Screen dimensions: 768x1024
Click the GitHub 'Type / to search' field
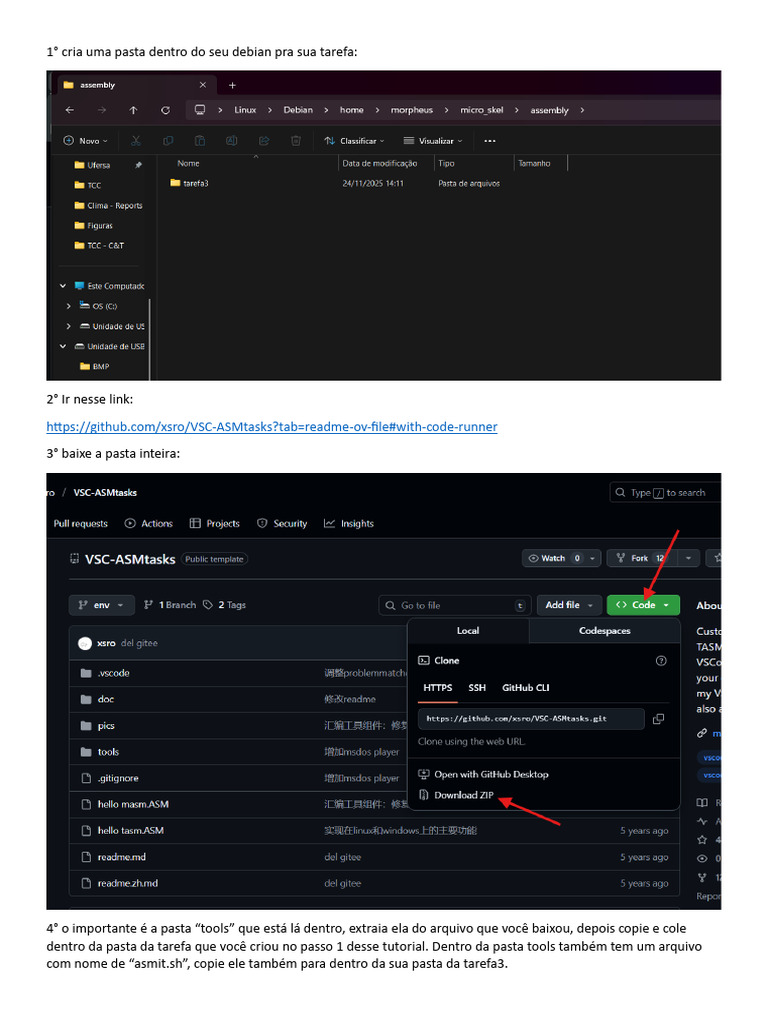pyautogui.click(x=665, y=493)
